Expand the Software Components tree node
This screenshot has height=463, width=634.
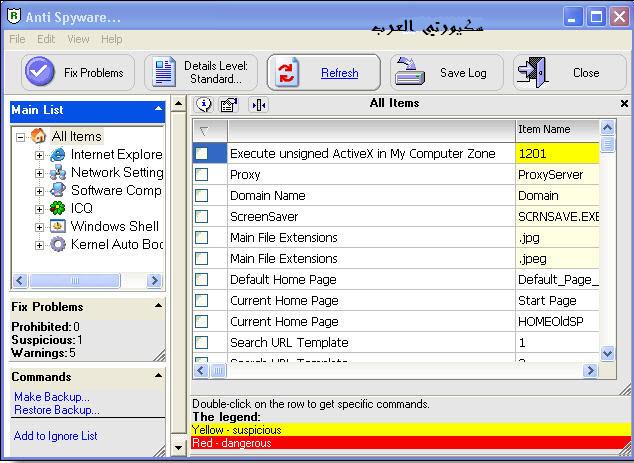[x=39, y=191]
